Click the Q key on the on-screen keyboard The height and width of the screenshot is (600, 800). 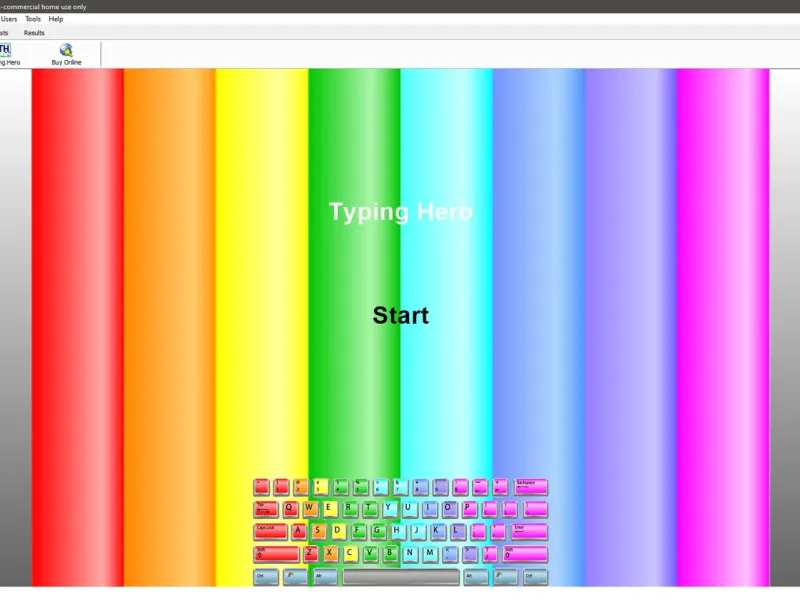tap(289, 509)
